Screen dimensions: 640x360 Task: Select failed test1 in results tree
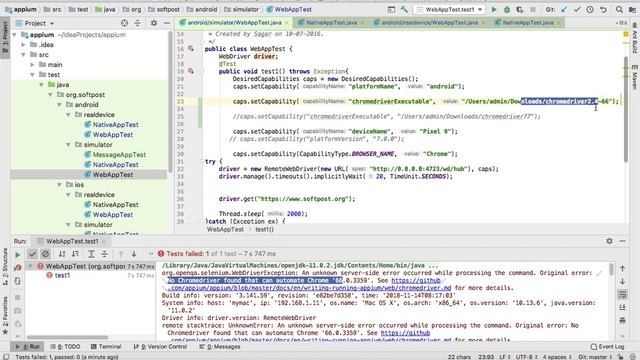point(62,276)
